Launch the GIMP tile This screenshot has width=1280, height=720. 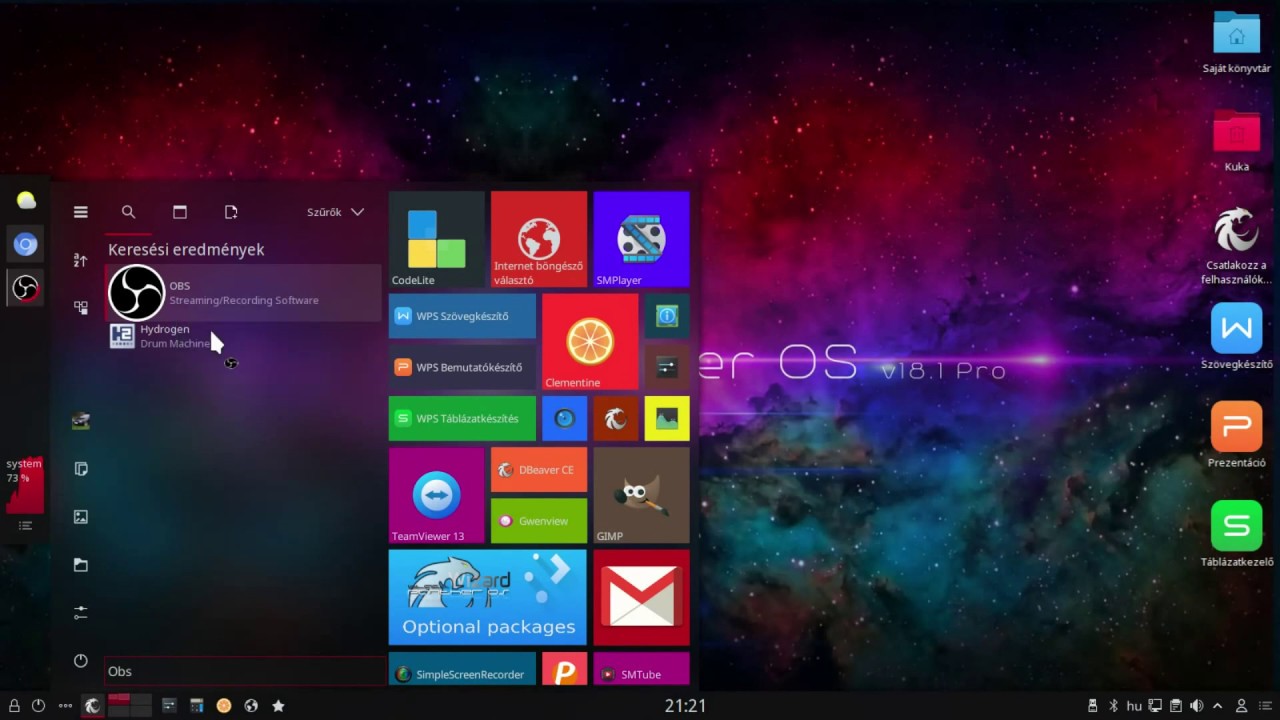641,495
